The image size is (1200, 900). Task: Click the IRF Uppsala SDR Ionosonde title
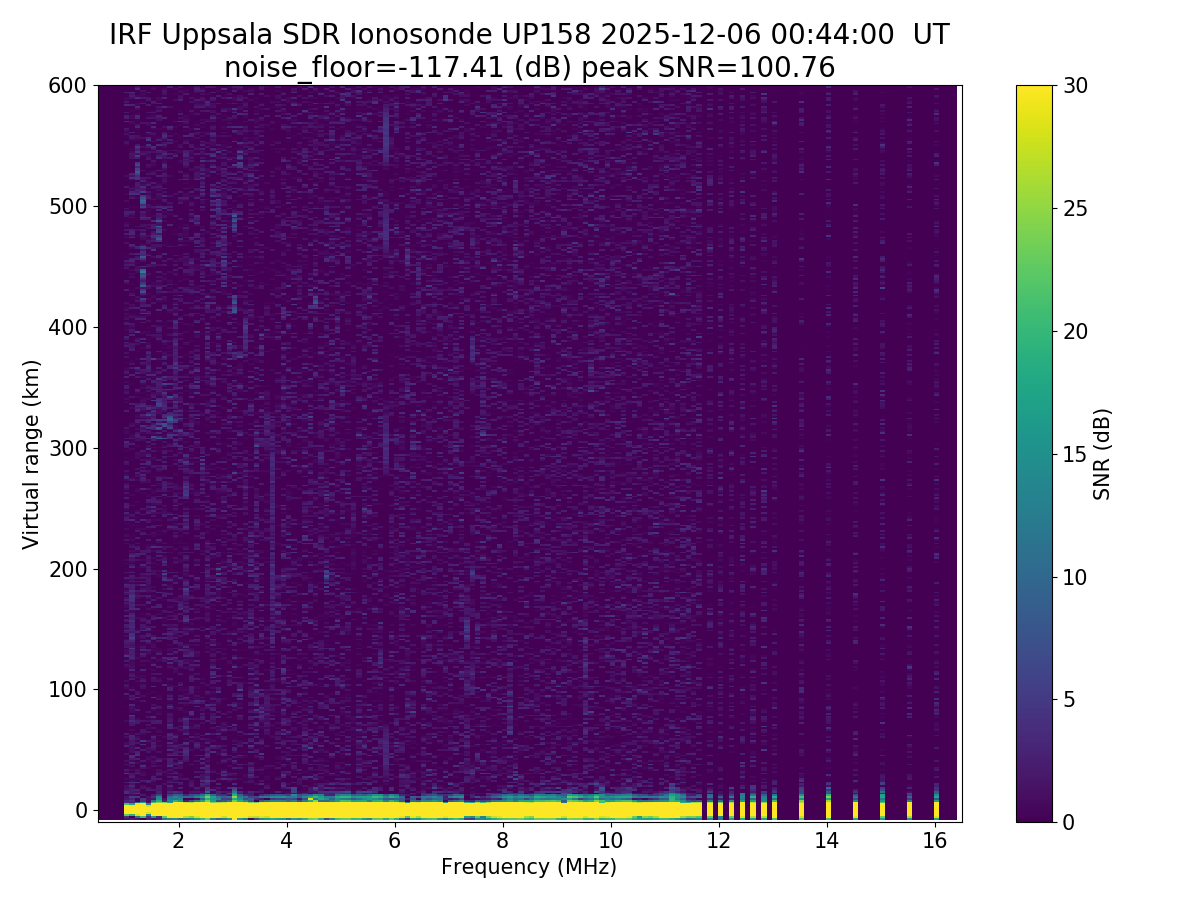click(x=529, y=35)
